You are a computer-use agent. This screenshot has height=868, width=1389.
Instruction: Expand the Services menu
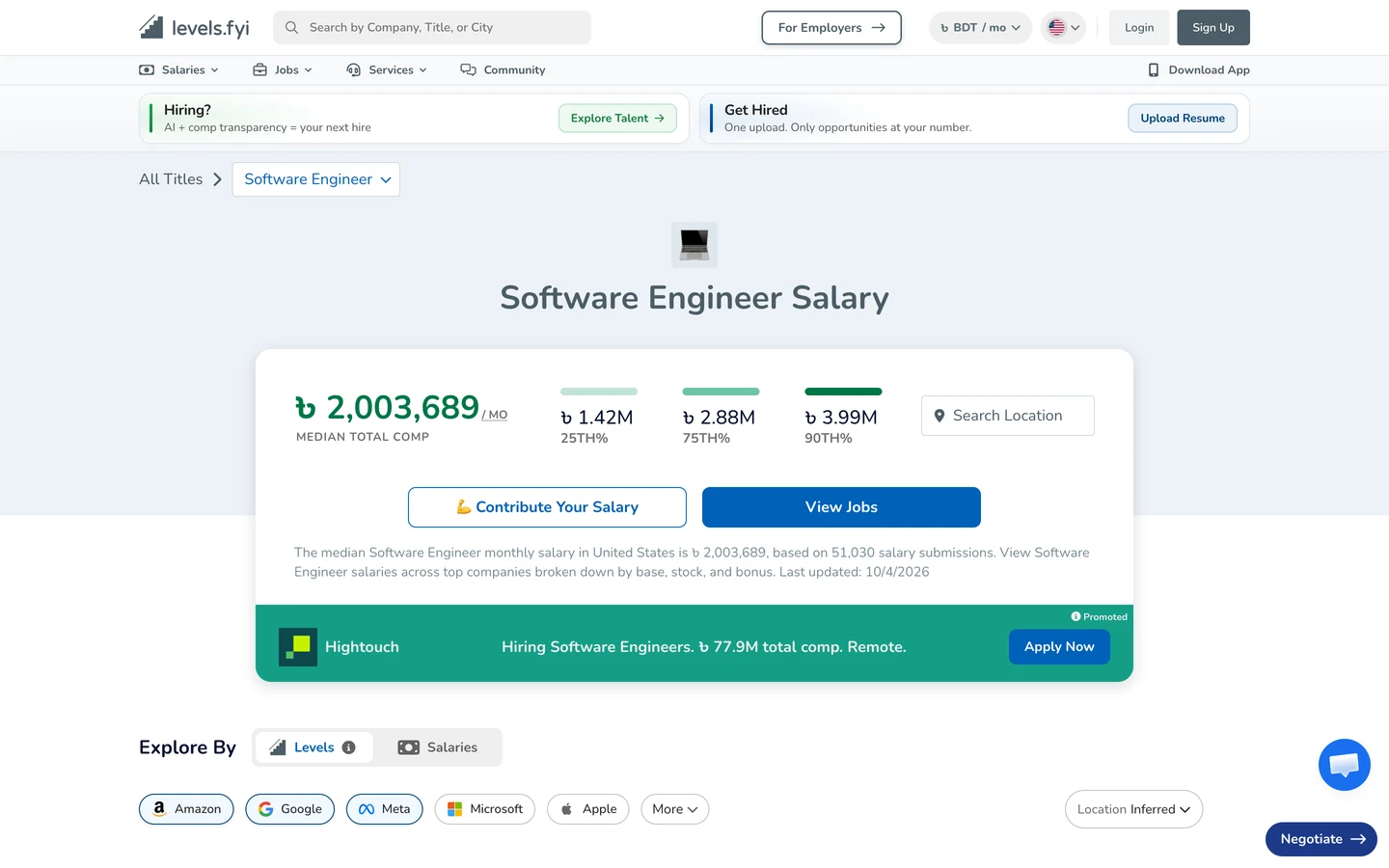387,69
